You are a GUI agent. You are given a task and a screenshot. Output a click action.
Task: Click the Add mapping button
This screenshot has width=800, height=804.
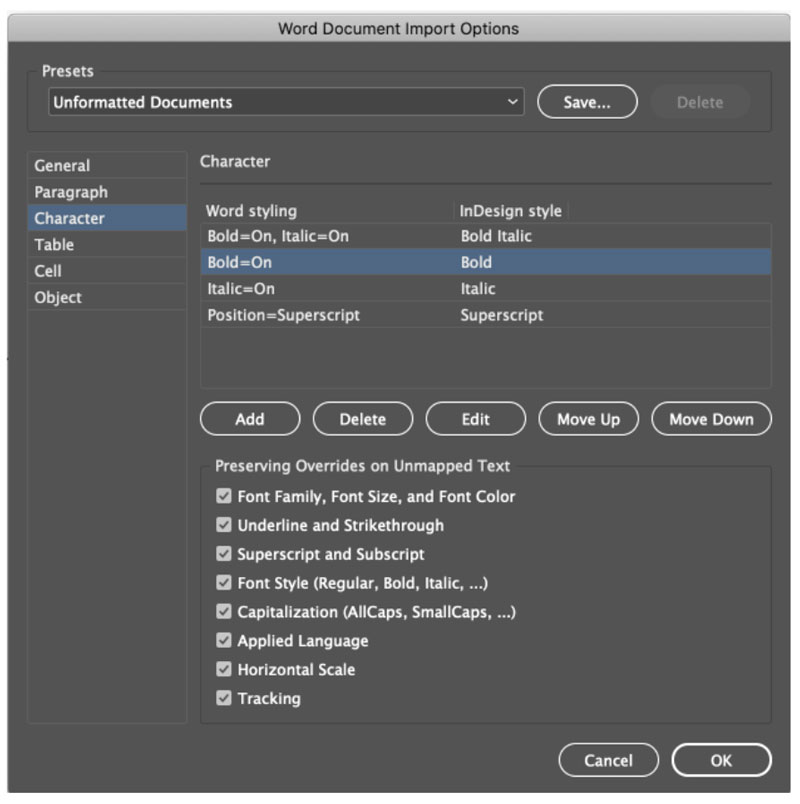[250, 419]
